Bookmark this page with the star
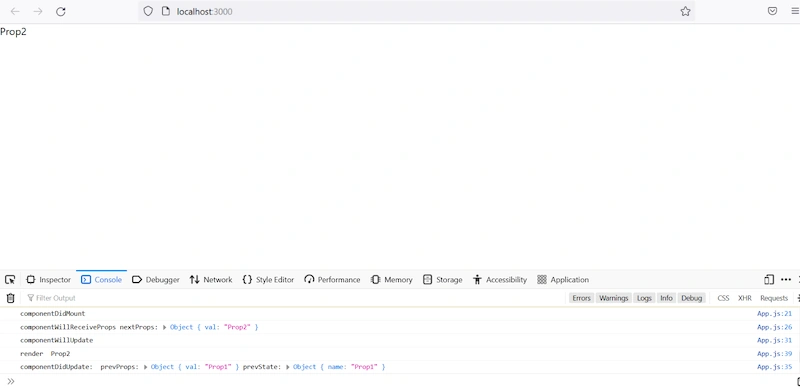800x389 pixels. coord(685,11)
